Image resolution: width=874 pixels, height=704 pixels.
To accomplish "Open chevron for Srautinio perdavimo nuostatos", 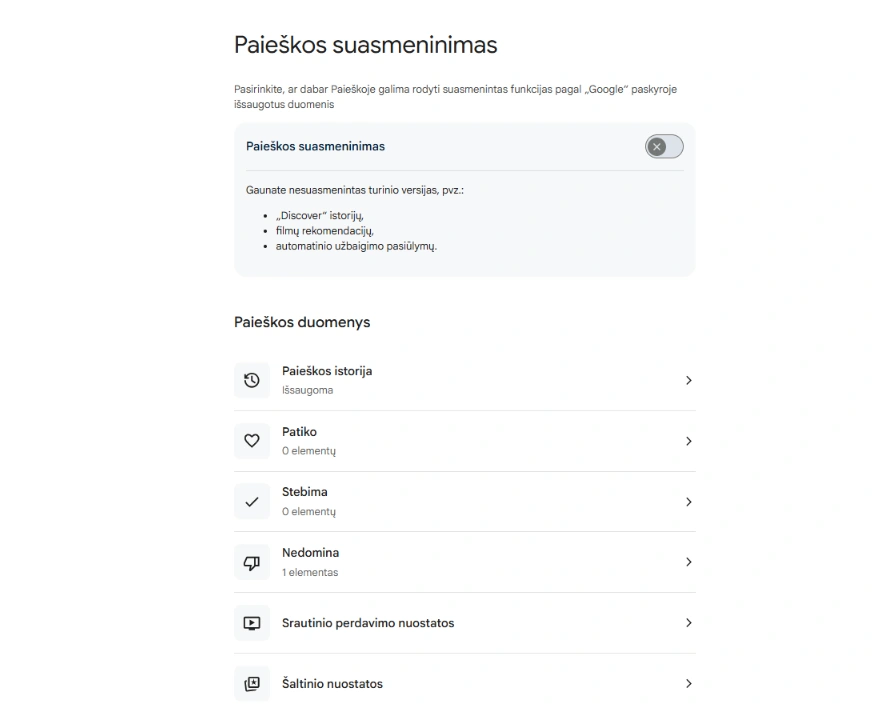I will pos(688,623).
